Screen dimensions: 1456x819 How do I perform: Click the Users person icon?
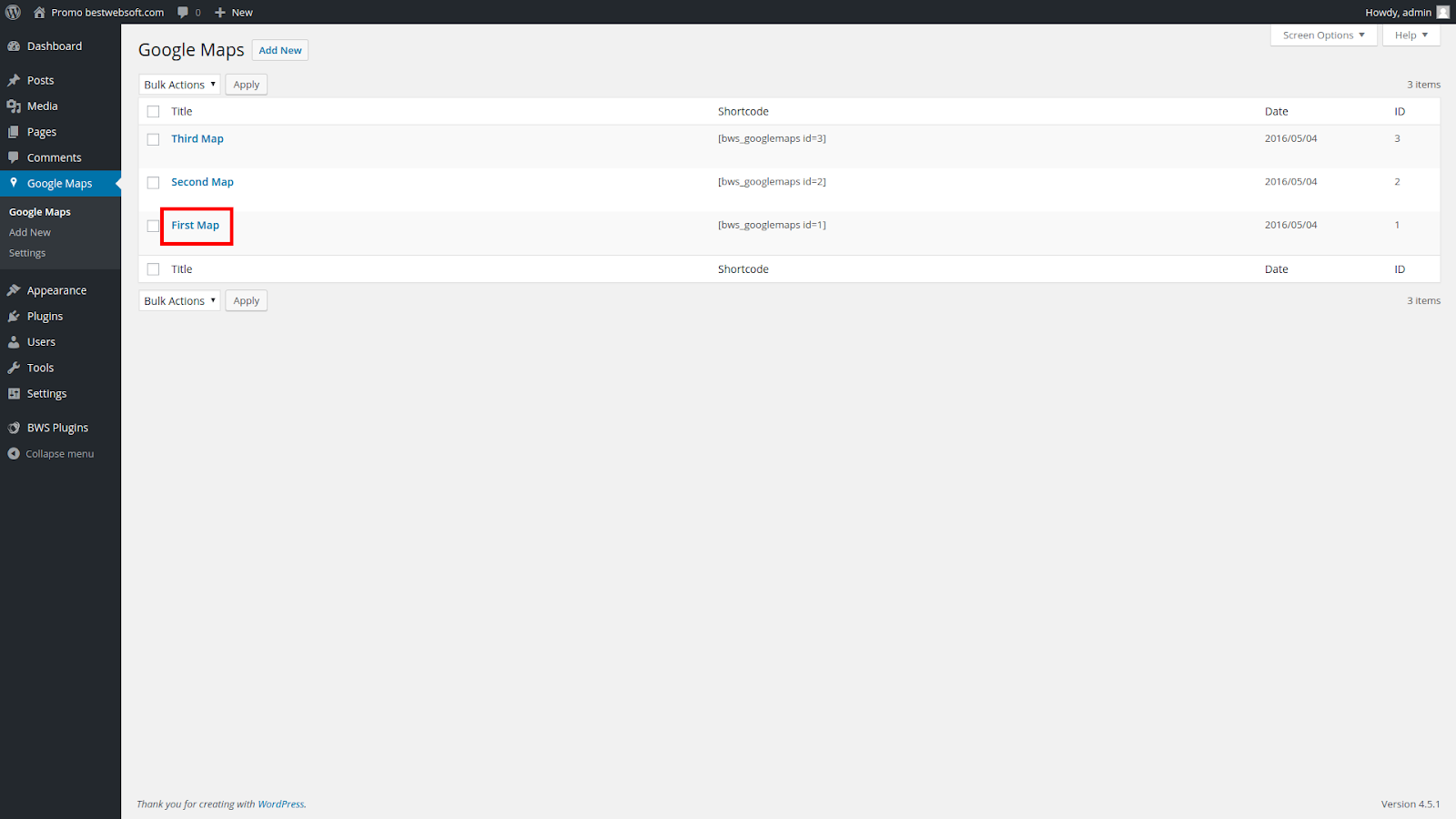(x=14, y=342)
